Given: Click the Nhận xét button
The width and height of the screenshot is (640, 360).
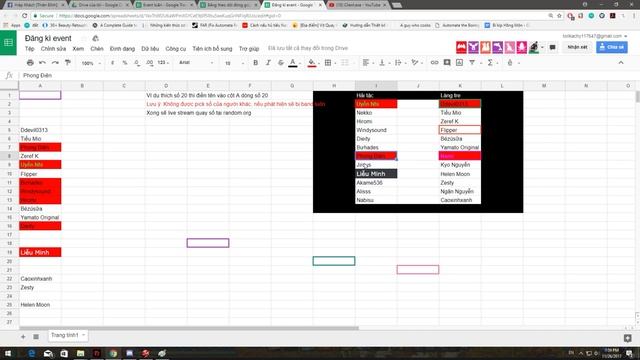Looking at the screenshot, I should [x=577, y=47].
